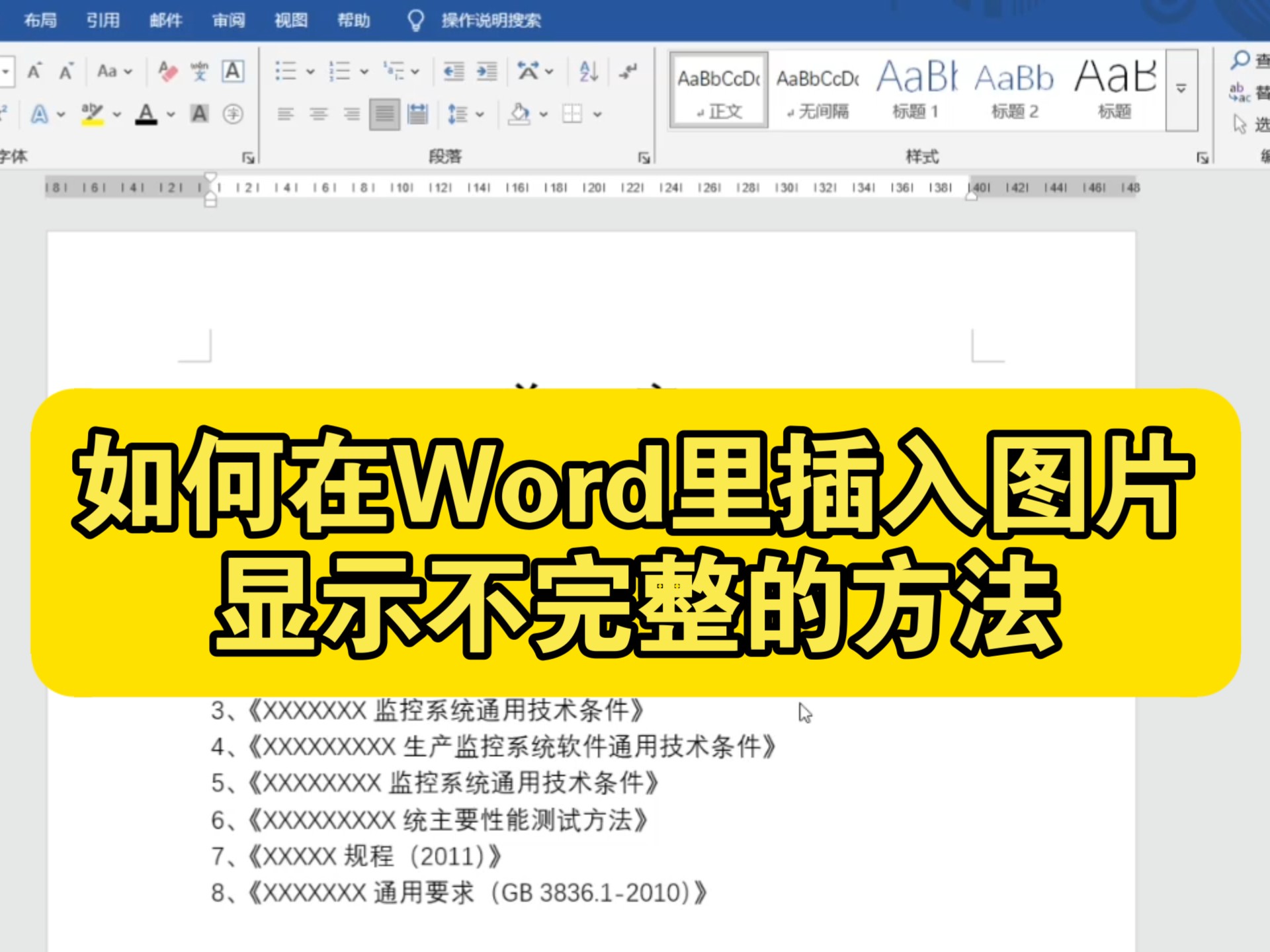
Task: Open the shading color dropdown arrow
Action: pyautogui.click(x=544, y=115)
